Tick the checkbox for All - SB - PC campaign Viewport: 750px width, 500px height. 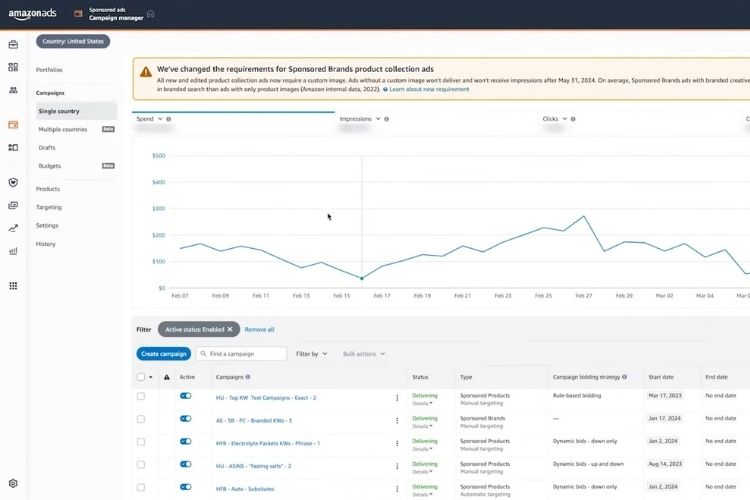[x=141, y=419]
